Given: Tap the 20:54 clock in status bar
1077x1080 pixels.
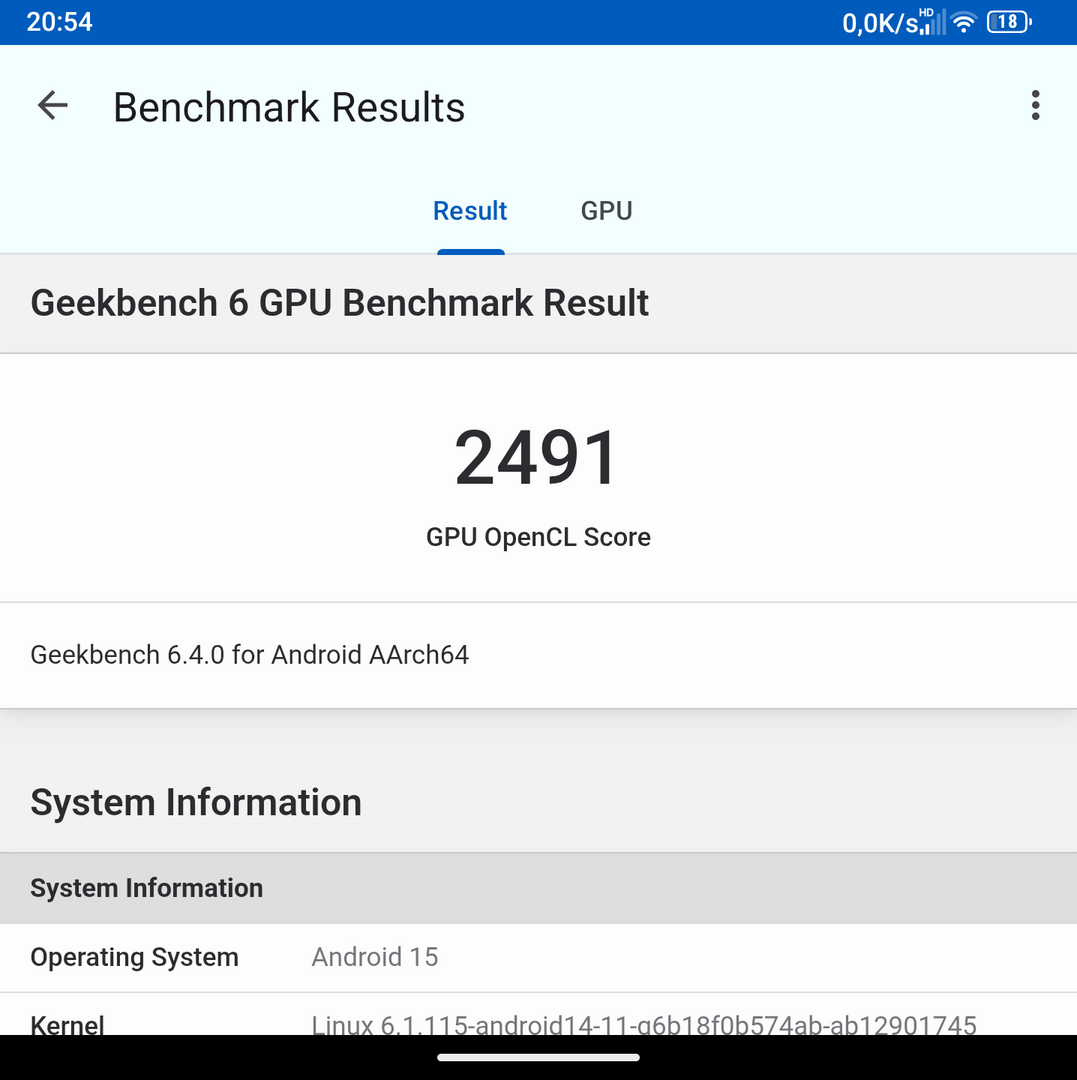Looking at the screenshot, I should (59, 22).
